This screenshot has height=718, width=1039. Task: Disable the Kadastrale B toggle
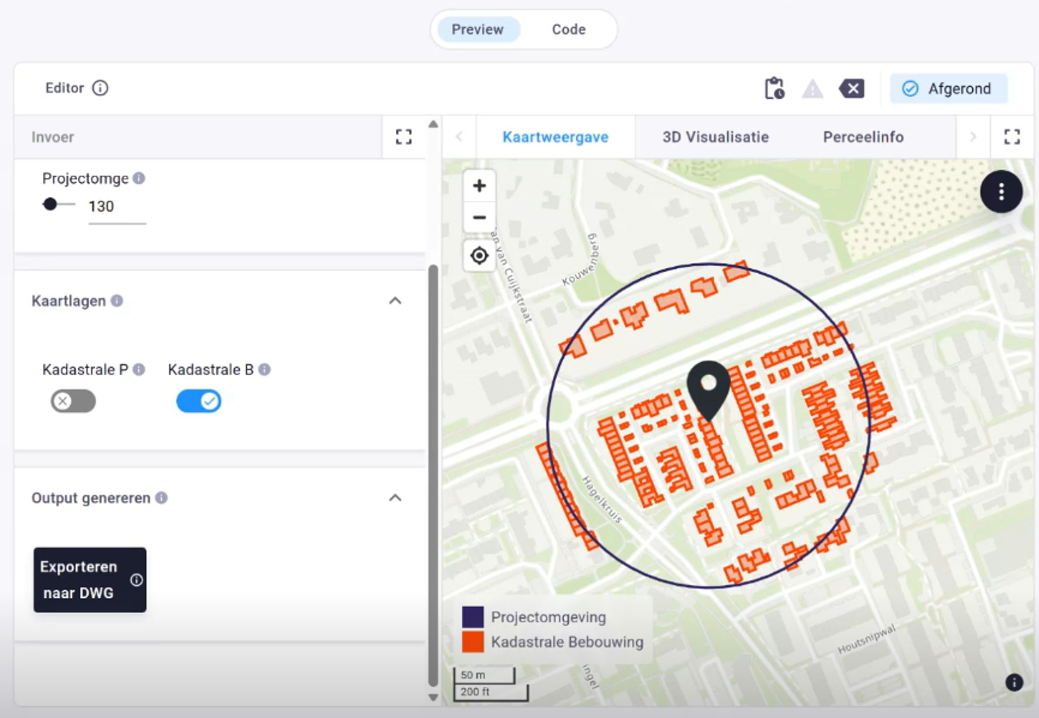[198, 401]
